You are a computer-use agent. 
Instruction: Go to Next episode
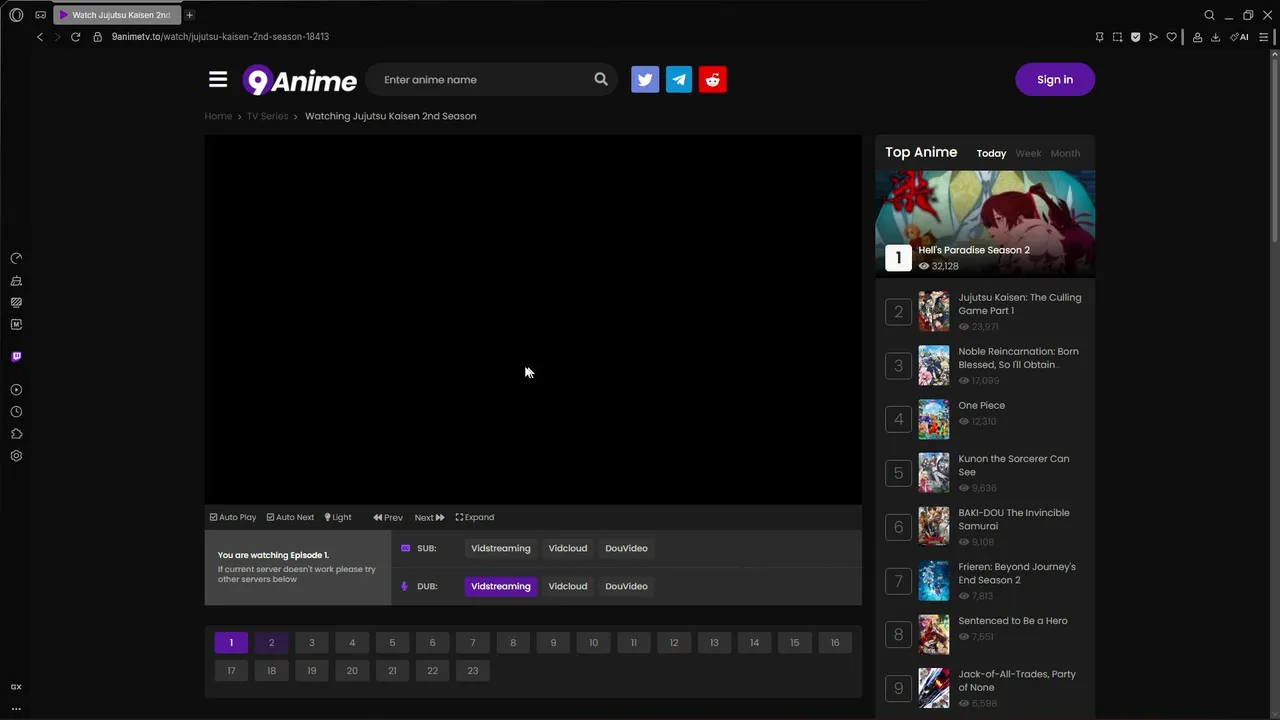tap(429, 517)
